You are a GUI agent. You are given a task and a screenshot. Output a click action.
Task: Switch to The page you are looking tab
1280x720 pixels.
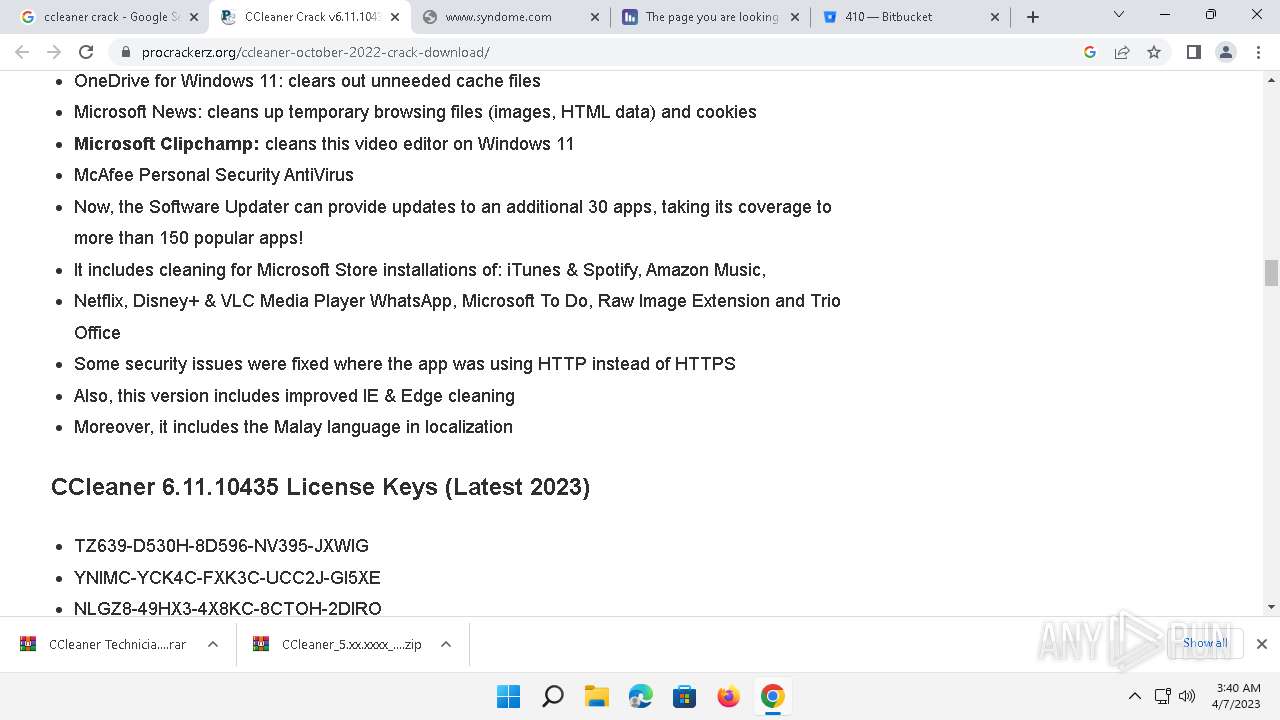pyautogui.click(x=711, y=17)
